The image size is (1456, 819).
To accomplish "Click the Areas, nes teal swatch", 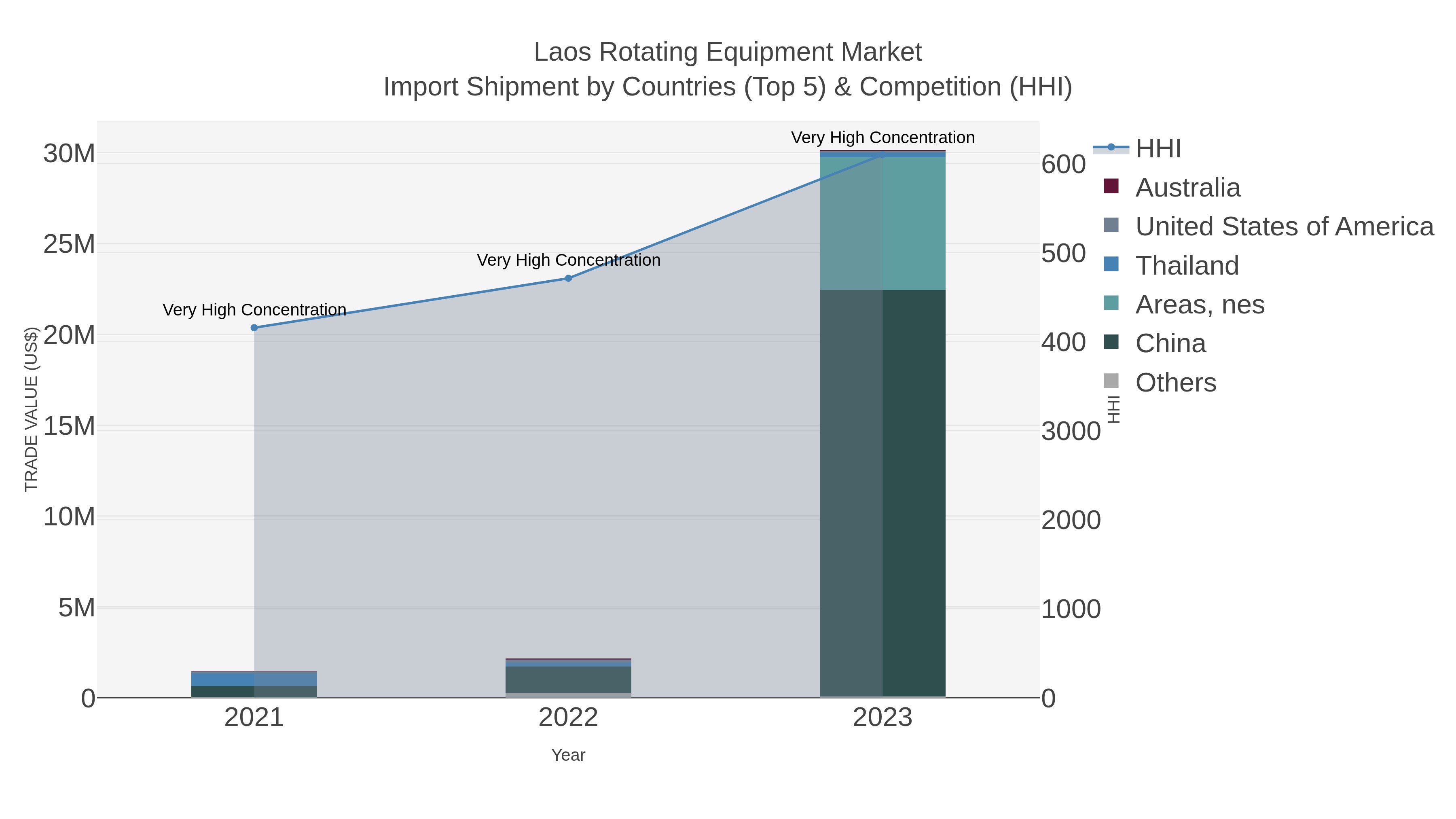I will click(1111, 303).
